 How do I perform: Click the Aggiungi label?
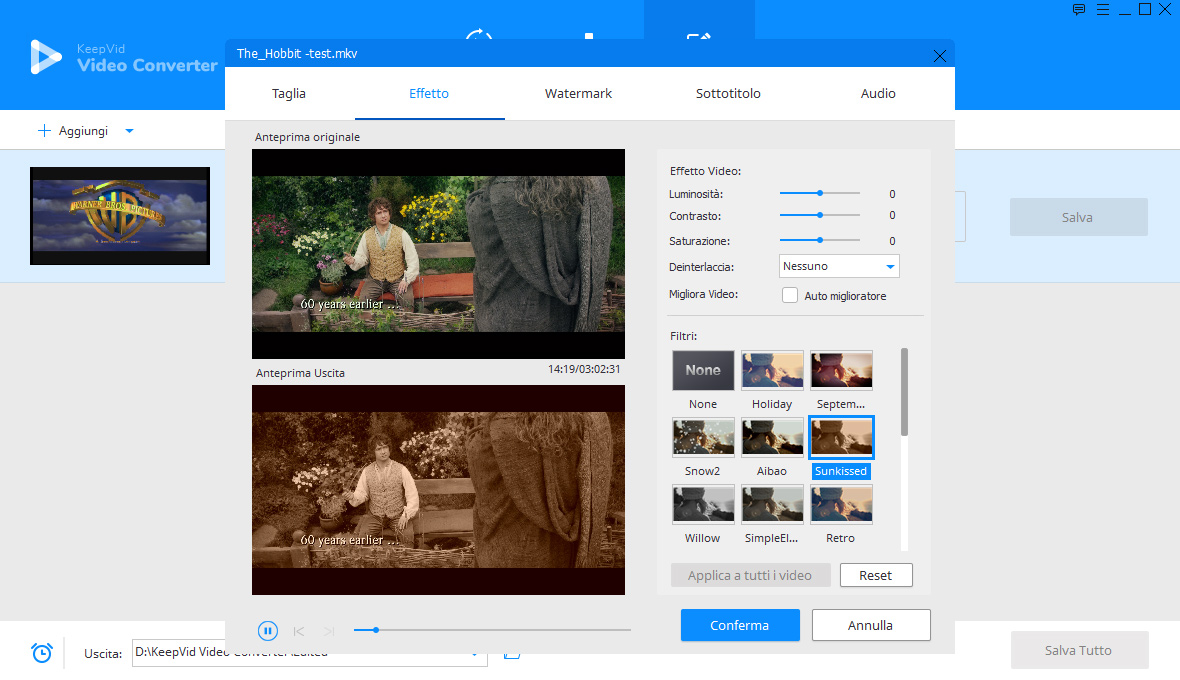[84, 131]
